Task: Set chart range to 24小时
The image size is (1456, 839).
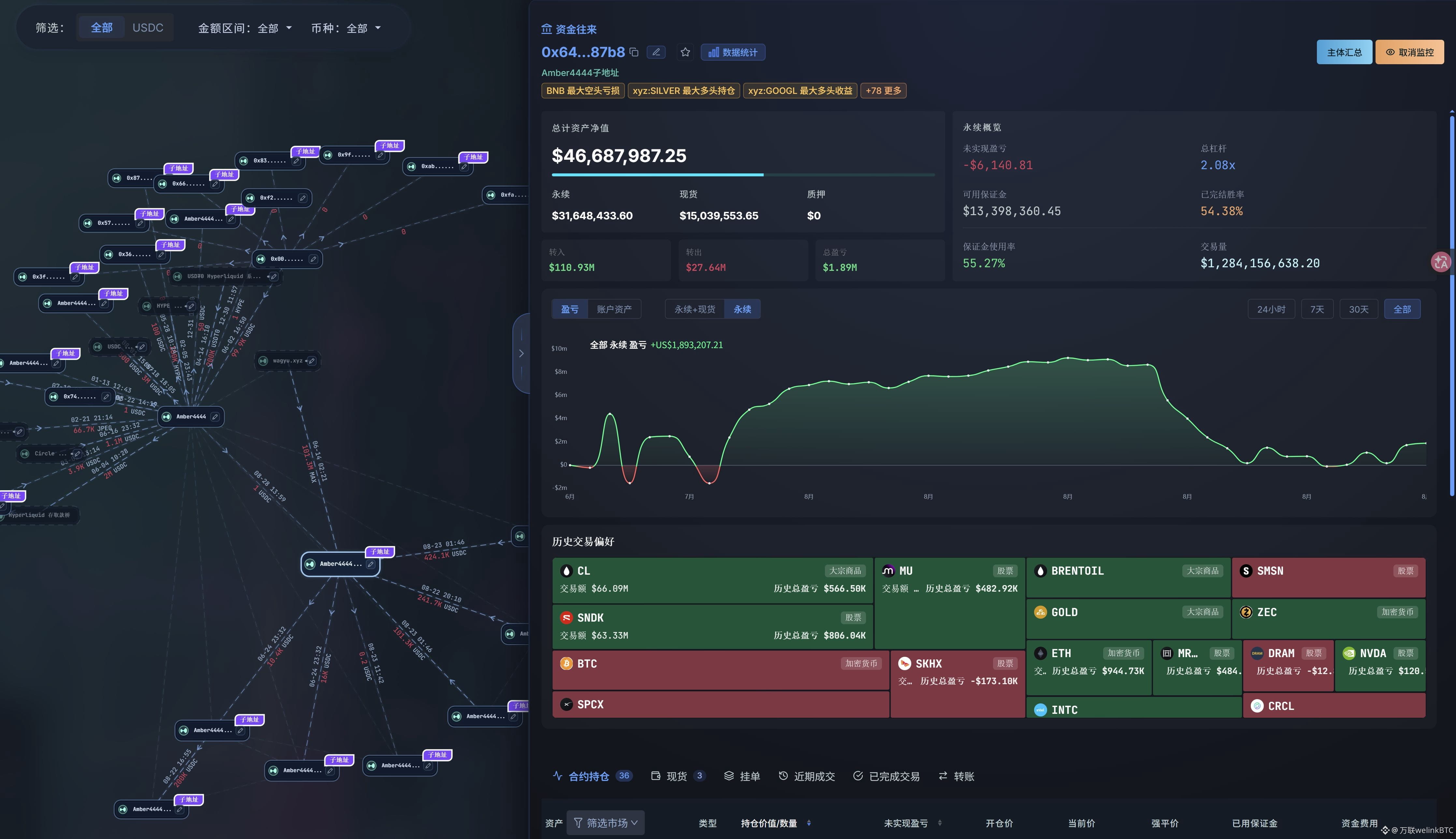Action: pos(1271,309)
